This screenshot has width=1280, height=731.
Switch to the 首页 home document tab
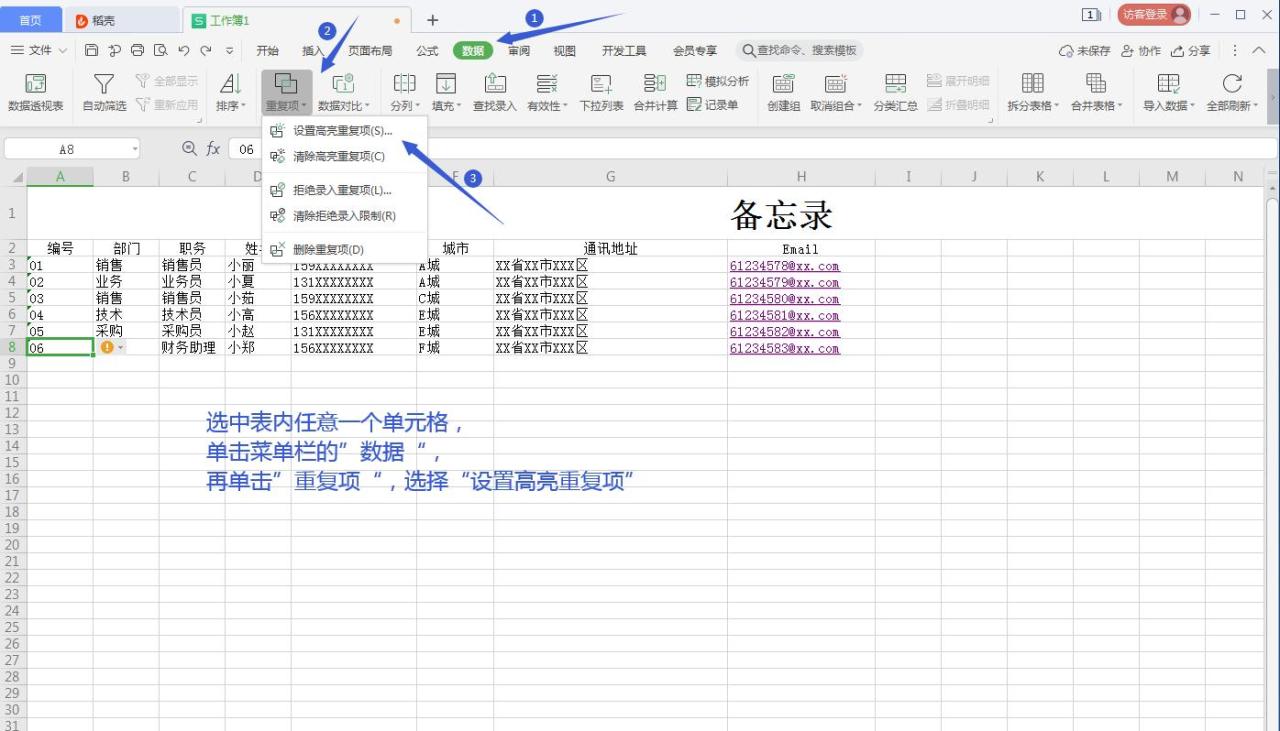tap(31, 20)
